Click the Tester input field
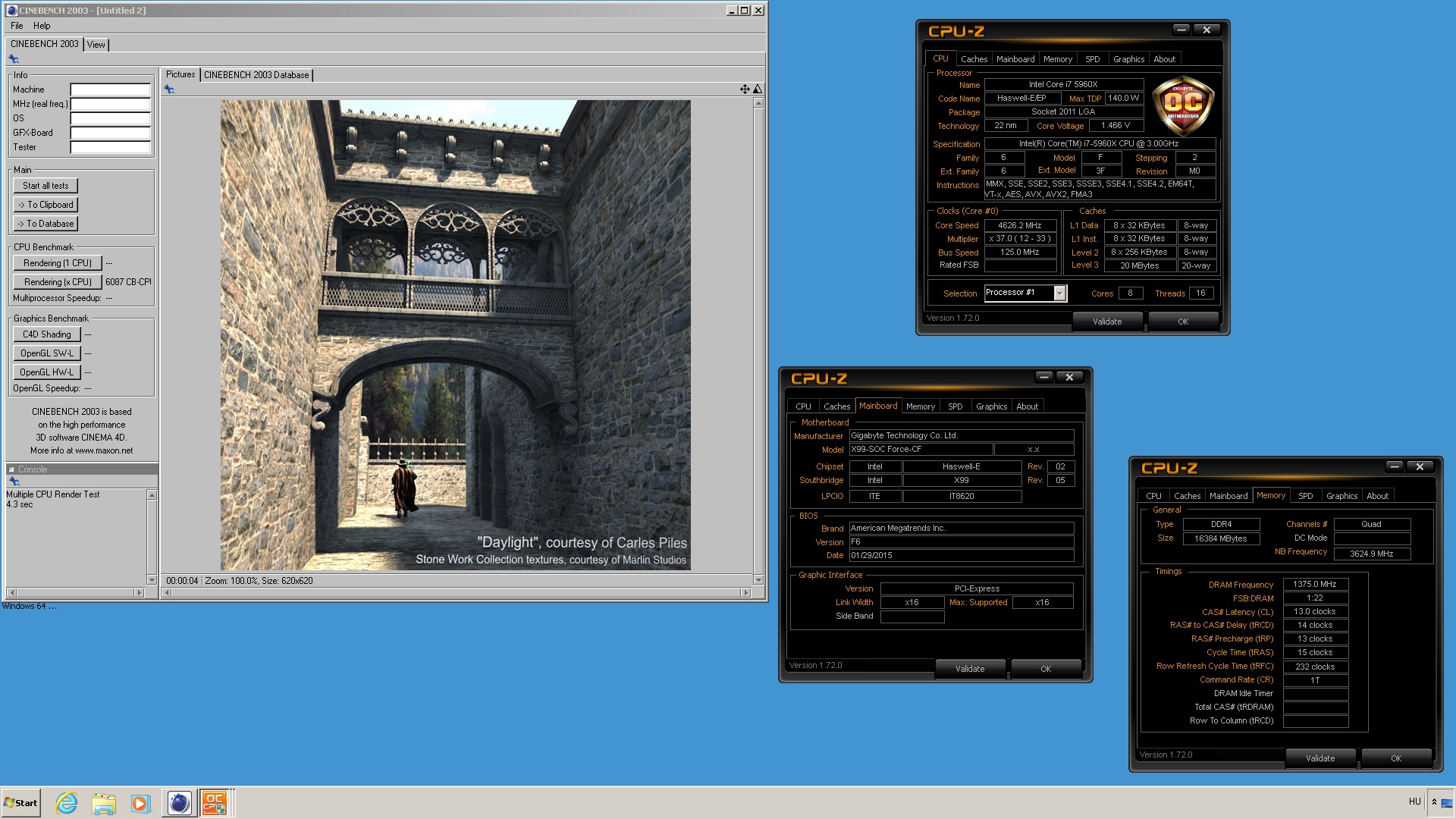This screenshot has height=819, width=1456. [110, 147]
